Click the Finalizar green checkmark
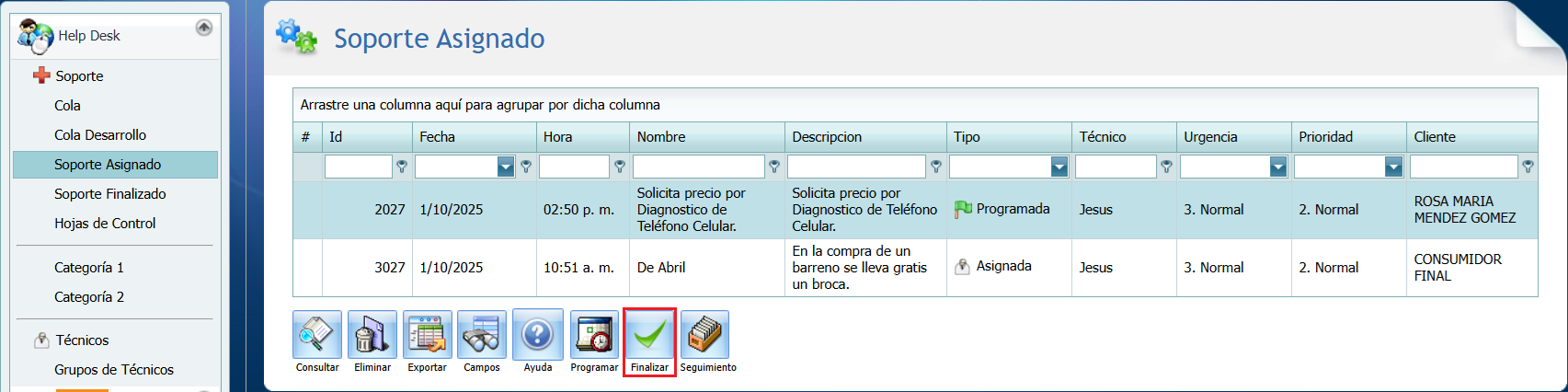Image resolution: width=1568 pixels, height=392 pixels. [x=649, y=335]
